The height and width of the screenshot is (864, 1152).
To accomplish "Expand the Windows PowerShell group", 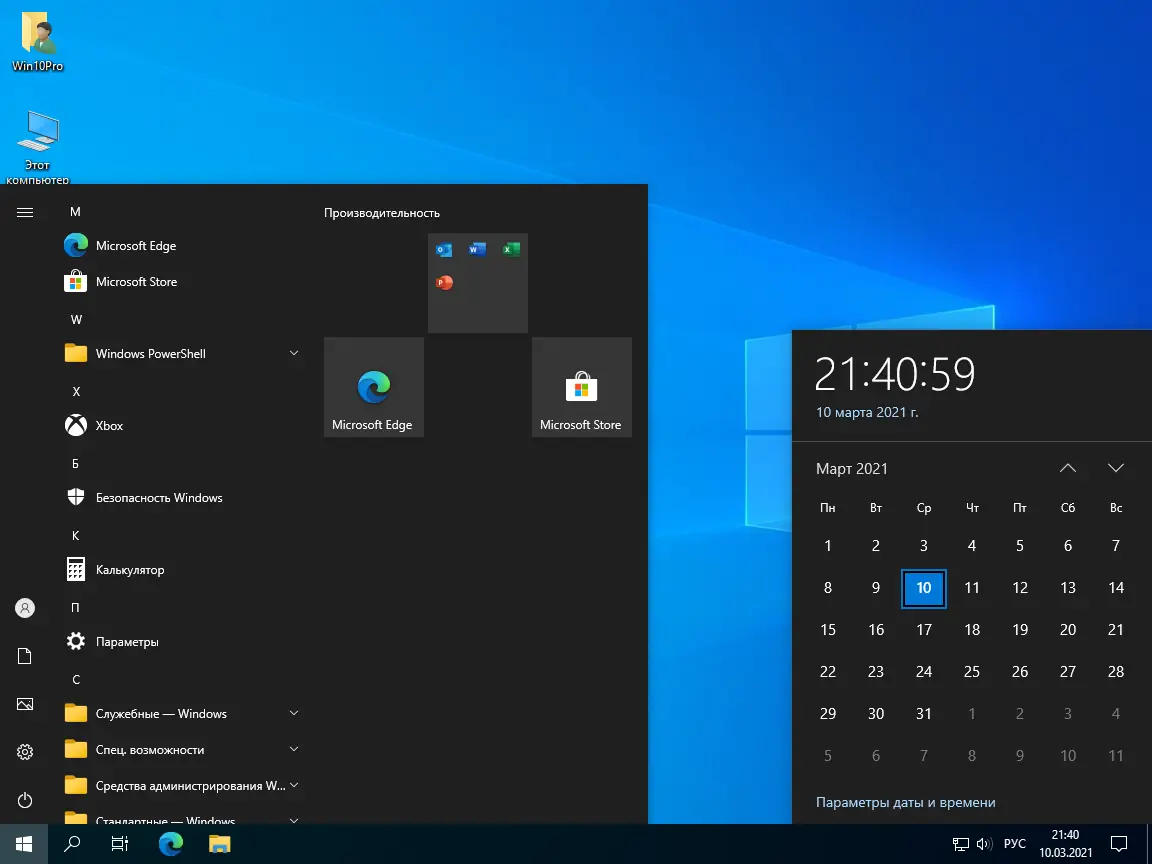I will 293,353.
